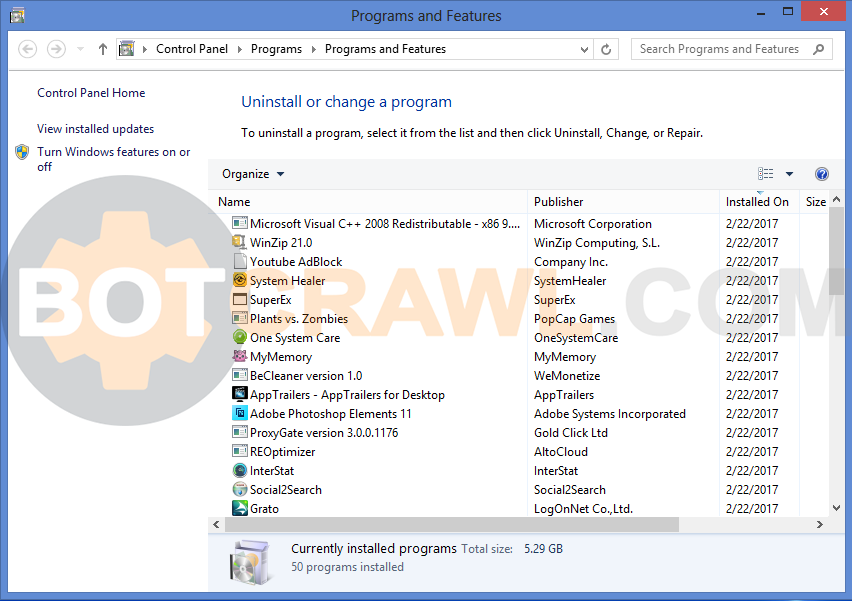The height and width of the screenshot is (601, 852).
Task: Select Microsoft Visual C++ 2008 Redistributable icon
Action: pos(240,223)
